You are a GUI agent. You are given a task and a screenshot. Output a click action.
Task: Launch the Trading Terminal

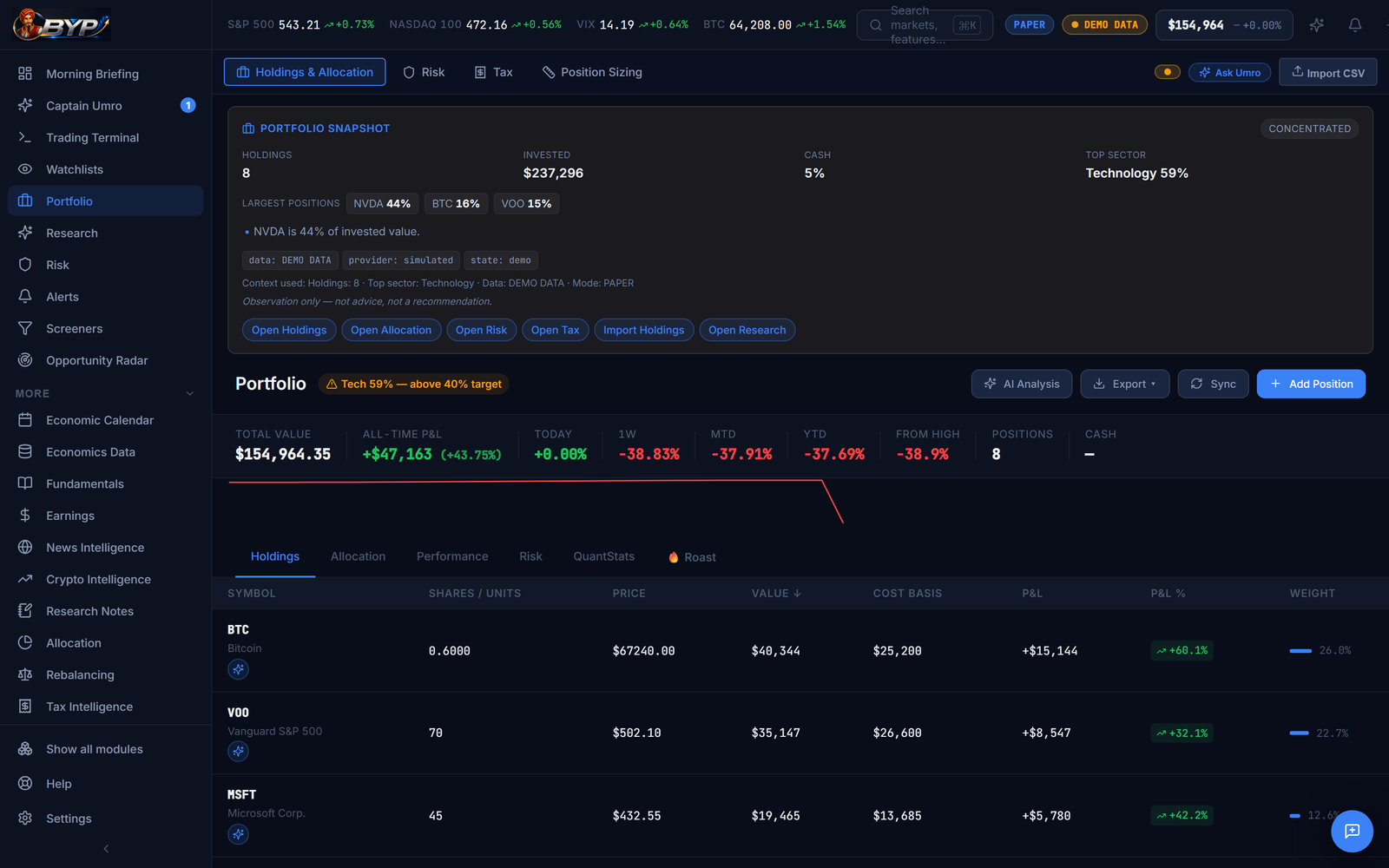[105, 137]
